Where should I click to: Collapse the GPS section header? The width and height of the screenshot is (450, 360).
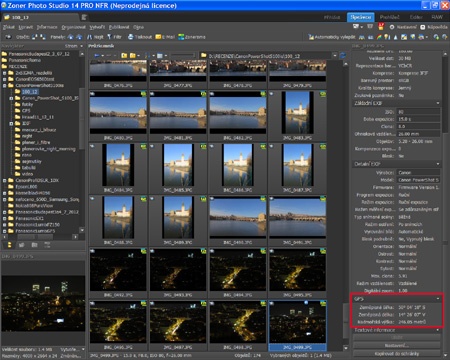pyautogui.click(x=397, y=299)
